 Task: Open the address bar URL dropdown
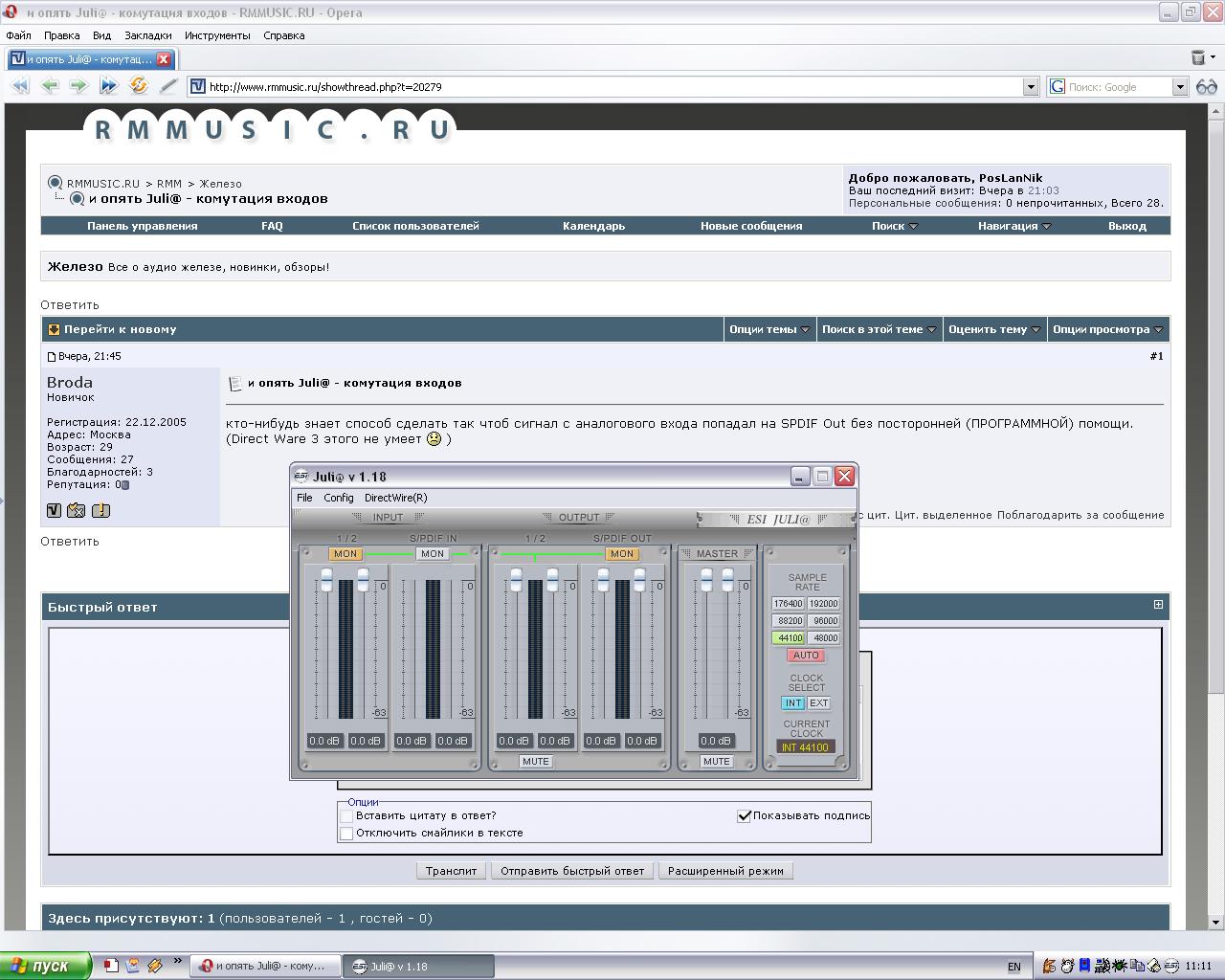pos(1031,87)
